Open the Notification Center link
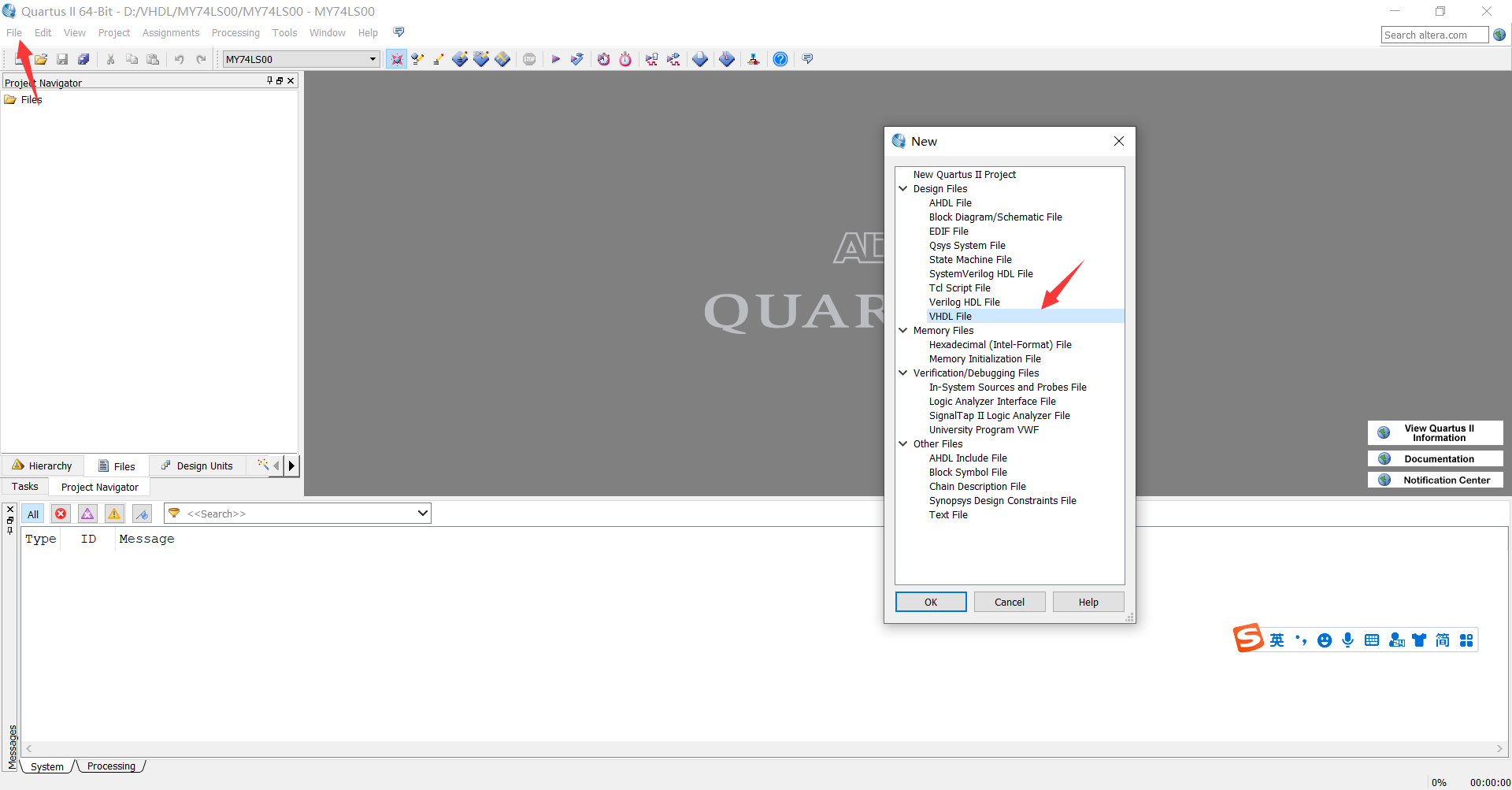The image size is (1512, 790). pyautogui.click(x=1436, y=480)
